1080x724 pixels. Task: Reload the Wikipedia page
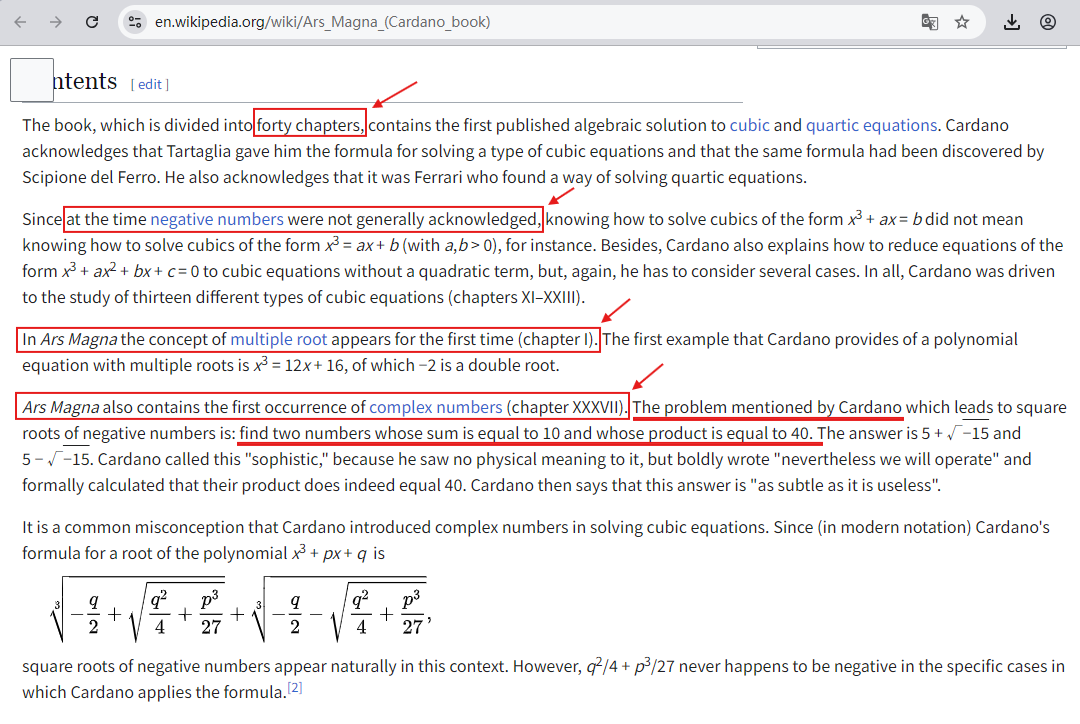[x=92, y=22]
